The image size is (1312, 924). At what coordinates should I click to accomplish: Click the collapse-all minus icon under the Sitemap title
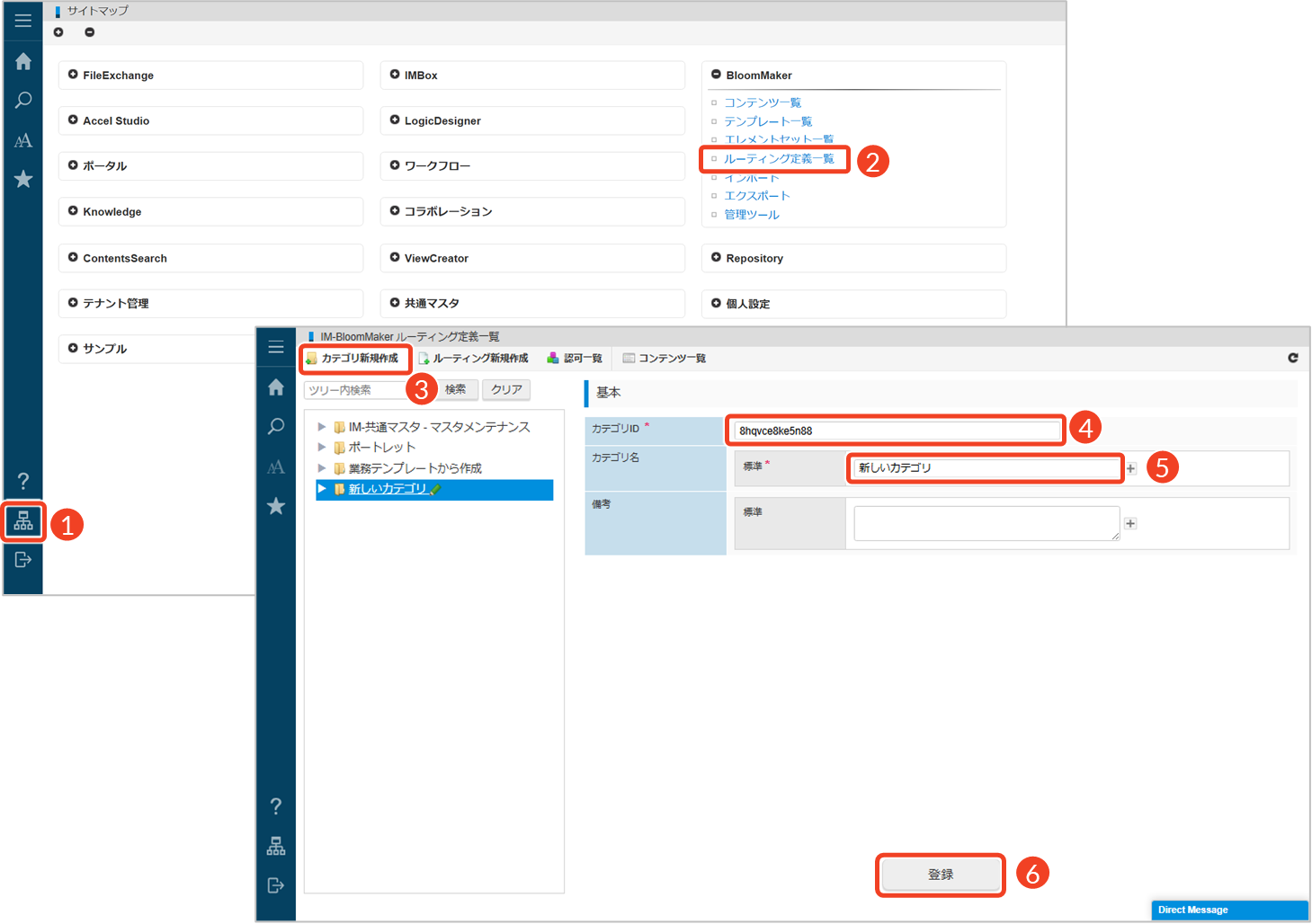pos(89,32)
